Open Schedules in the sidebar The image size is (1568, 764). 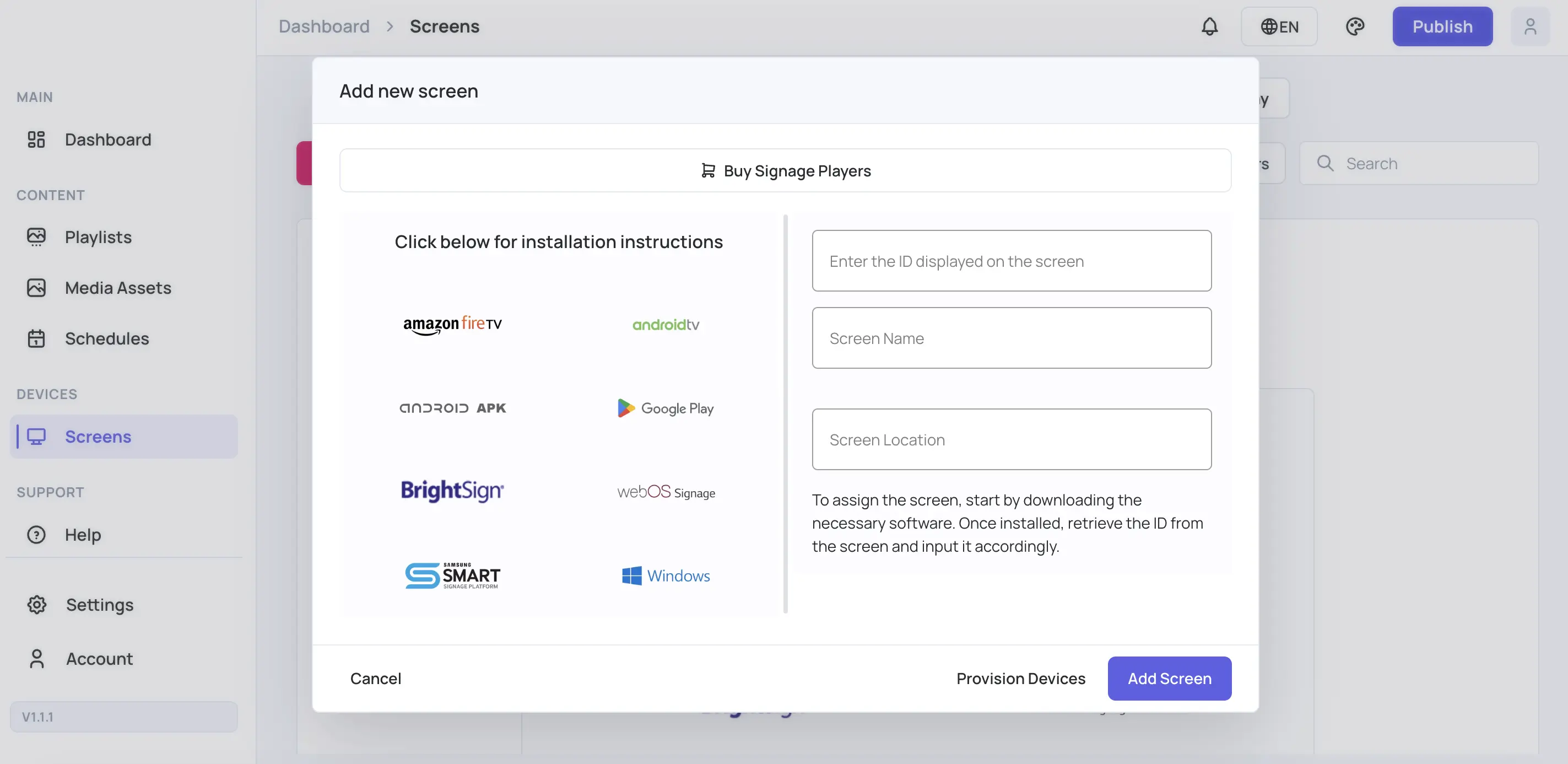coord(123,338)
